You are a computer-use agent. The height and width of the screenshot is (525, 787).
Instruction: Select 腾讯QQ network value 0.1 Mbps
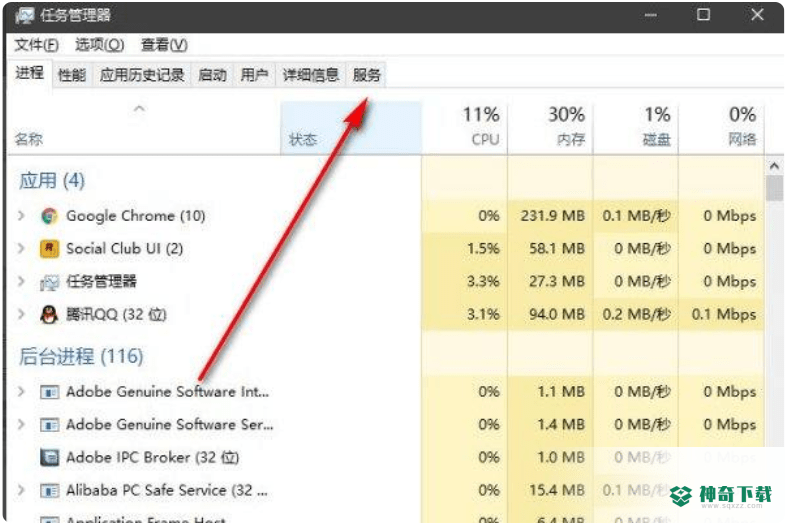click(x=723, y=314)
